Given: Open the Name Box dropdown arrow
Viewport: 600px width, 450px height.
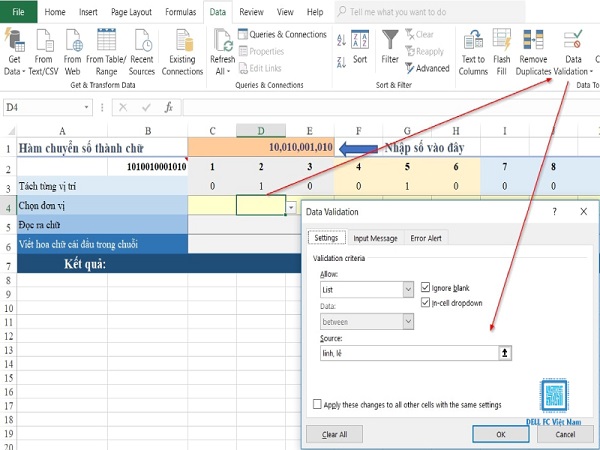Looking at the screenshot, I should (x=86, y=108).
